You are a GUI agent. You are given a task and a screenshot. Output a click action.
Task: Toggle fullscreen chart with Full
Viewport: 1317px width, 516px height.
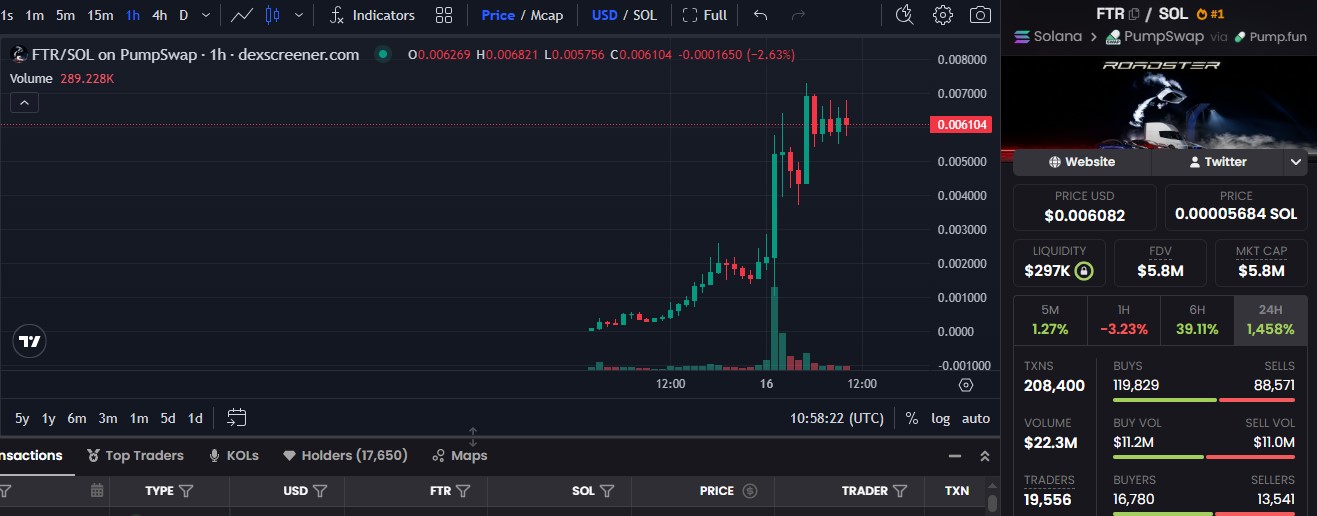click(704, 15)
